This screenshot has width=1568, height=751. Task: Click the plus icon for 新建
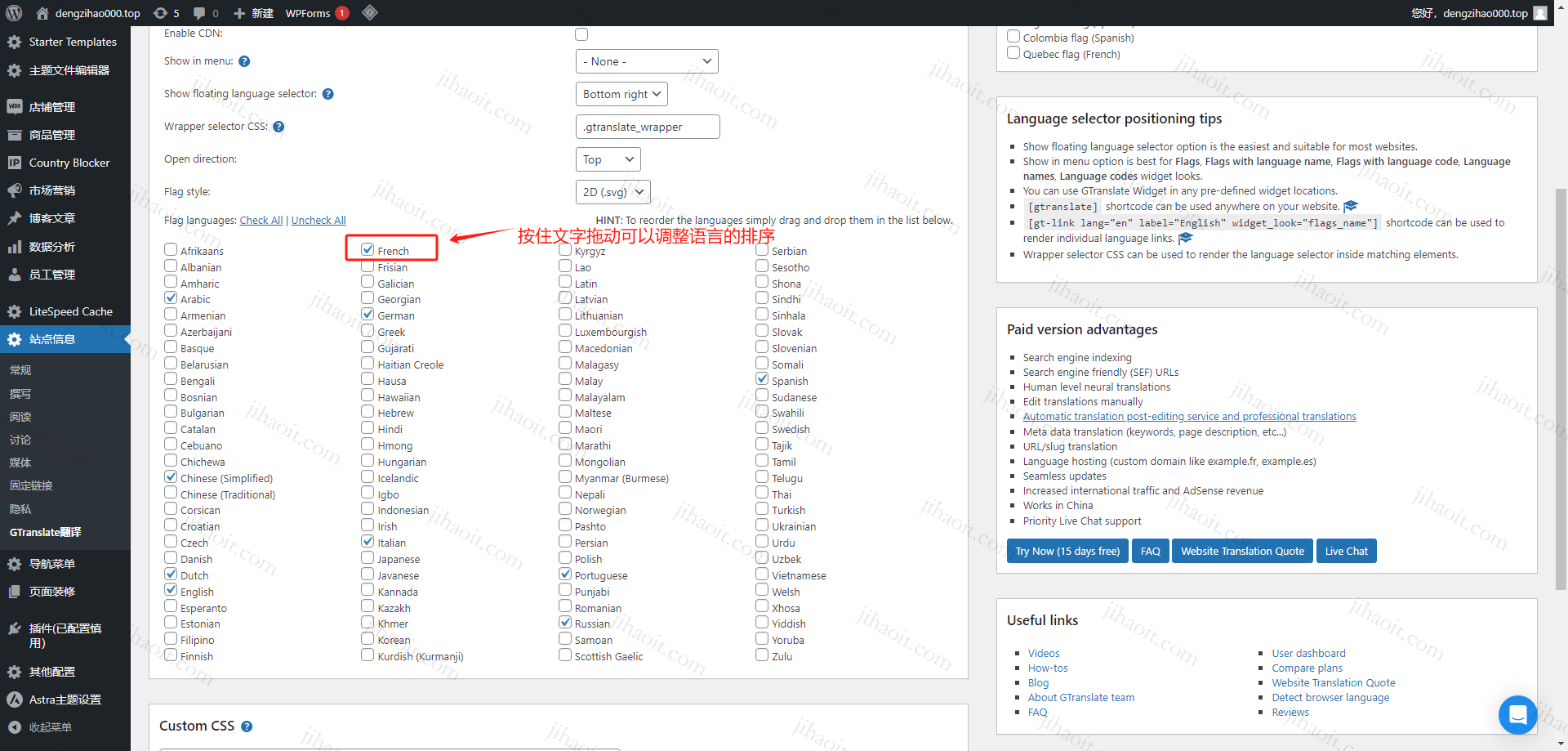point(239,13)
